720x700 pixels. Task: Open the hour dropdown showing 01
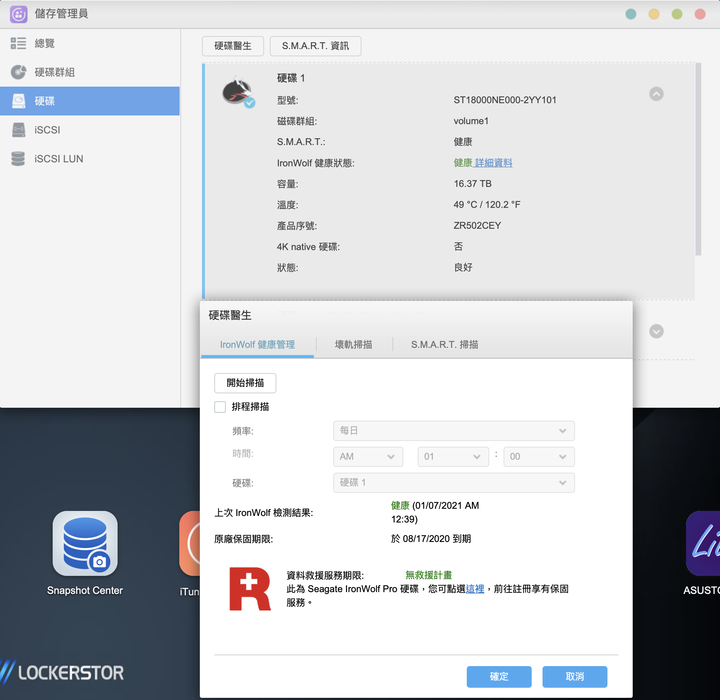coord(453,457)
